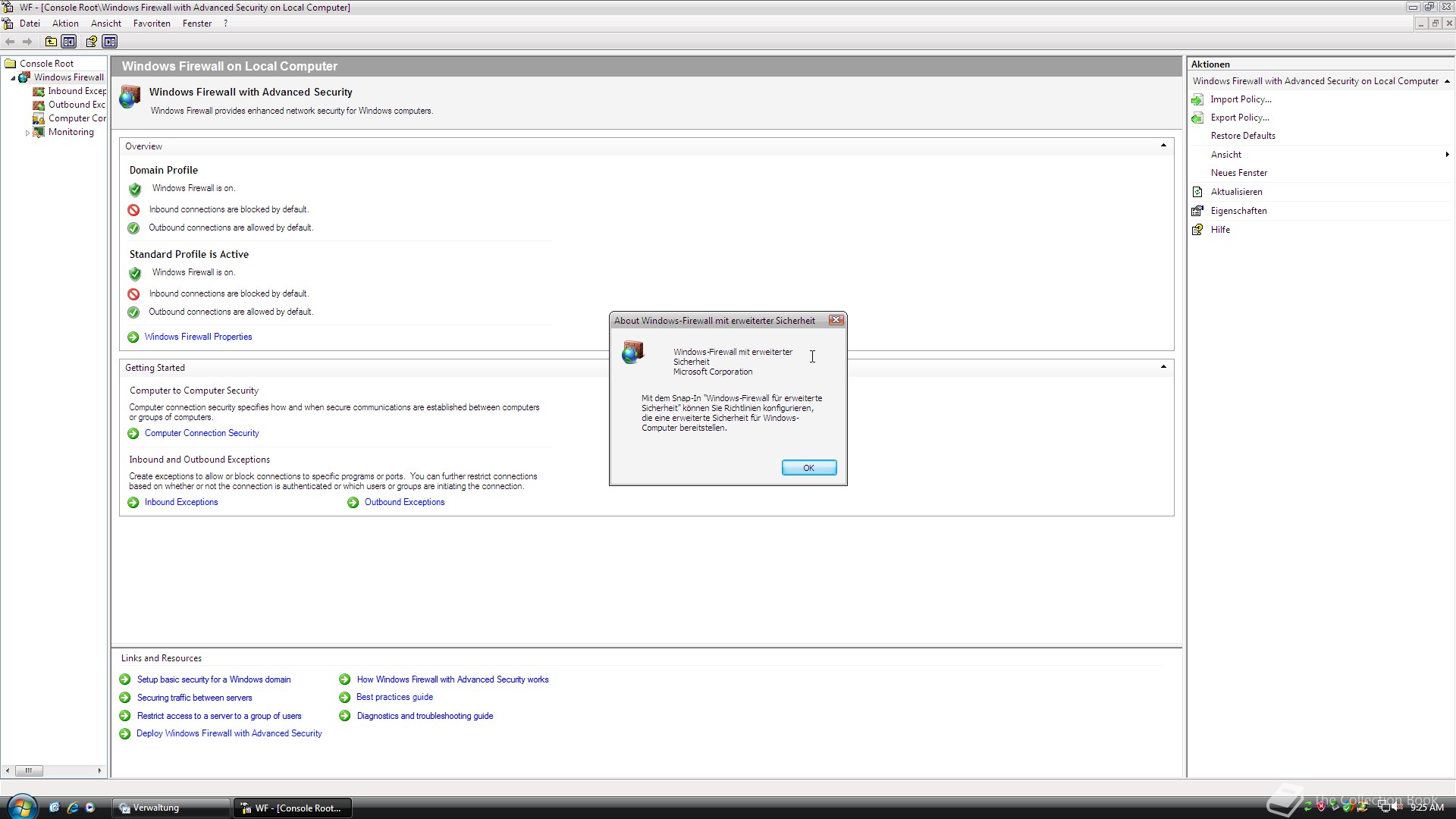
Task: Open How Windows Firewall with Advanced Security works
Action: click(453, 679)
